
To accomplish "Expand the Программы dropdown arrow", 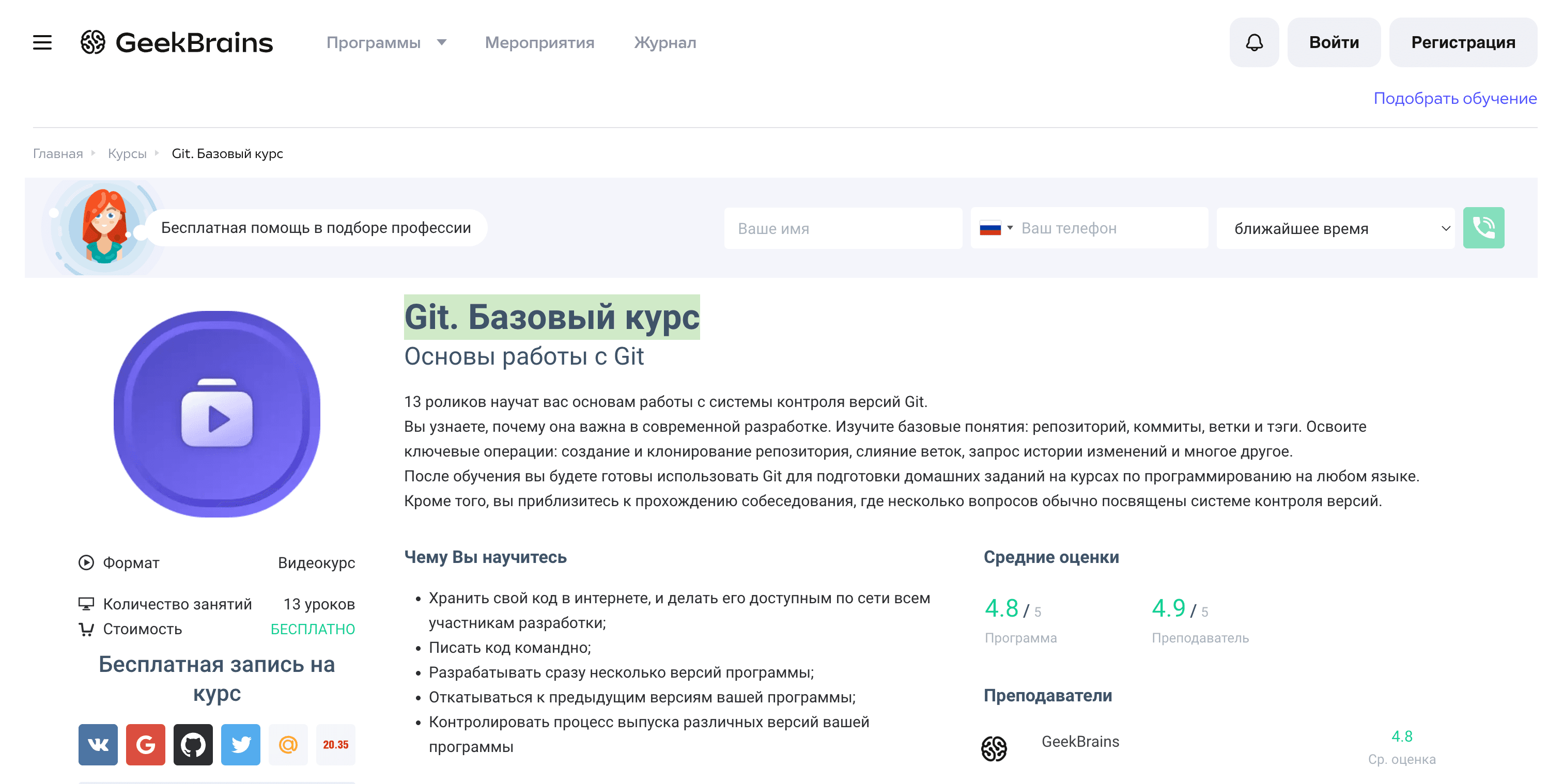I will coord(442,43).
